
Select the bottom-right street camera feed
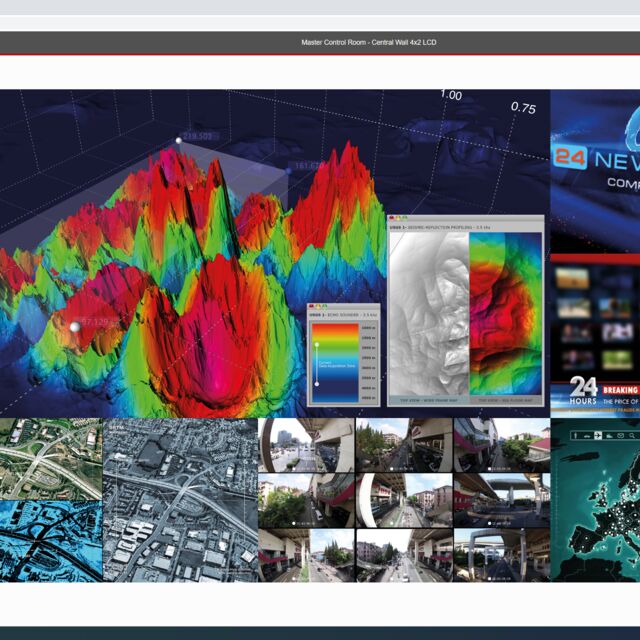[500, 554]
